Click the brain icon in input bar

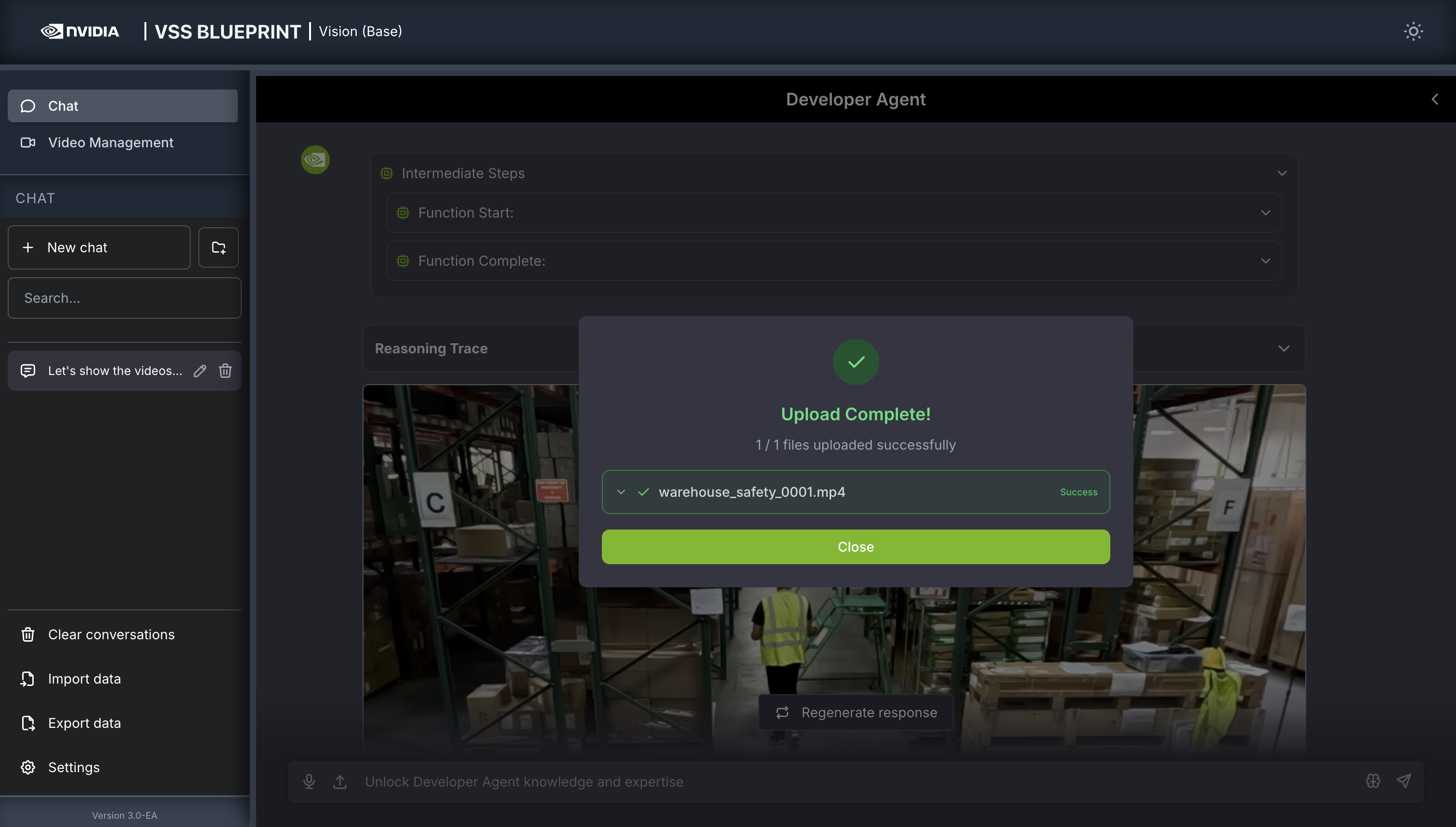[x=1373, y=781]
